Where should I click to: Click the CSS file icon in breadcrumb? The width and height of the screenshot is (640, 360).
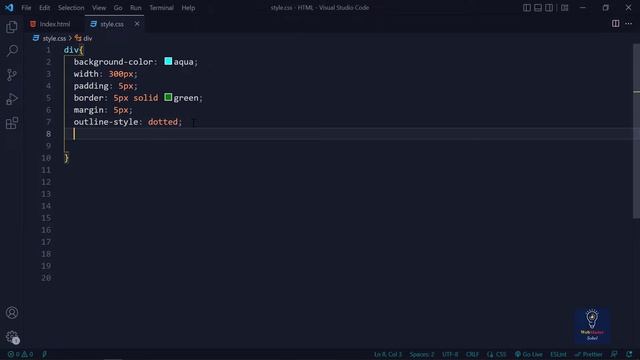click(x=36, y=38)
